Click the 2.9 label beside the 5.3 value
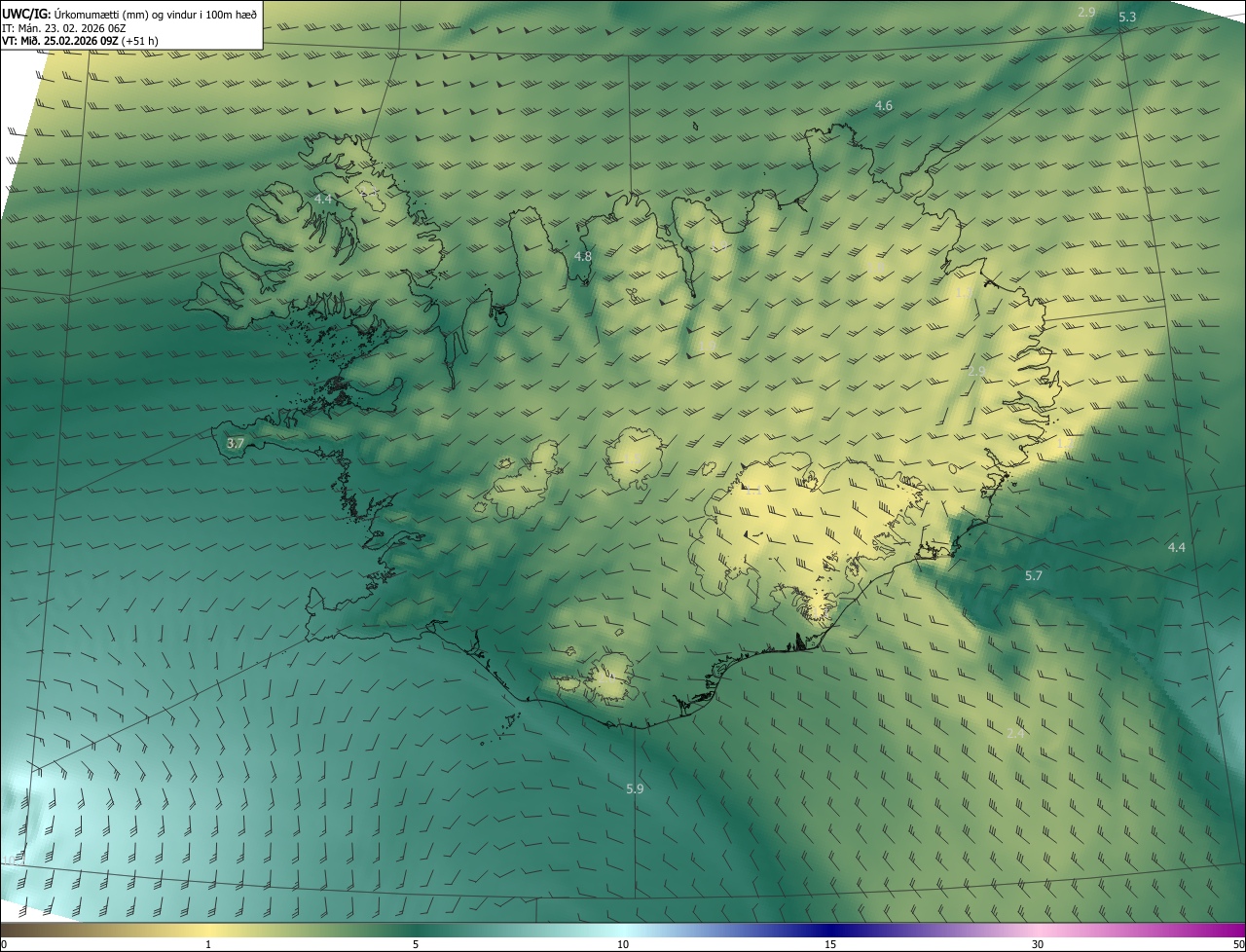This screenshot has width=1246, height=952. [x=1087, y=12]
